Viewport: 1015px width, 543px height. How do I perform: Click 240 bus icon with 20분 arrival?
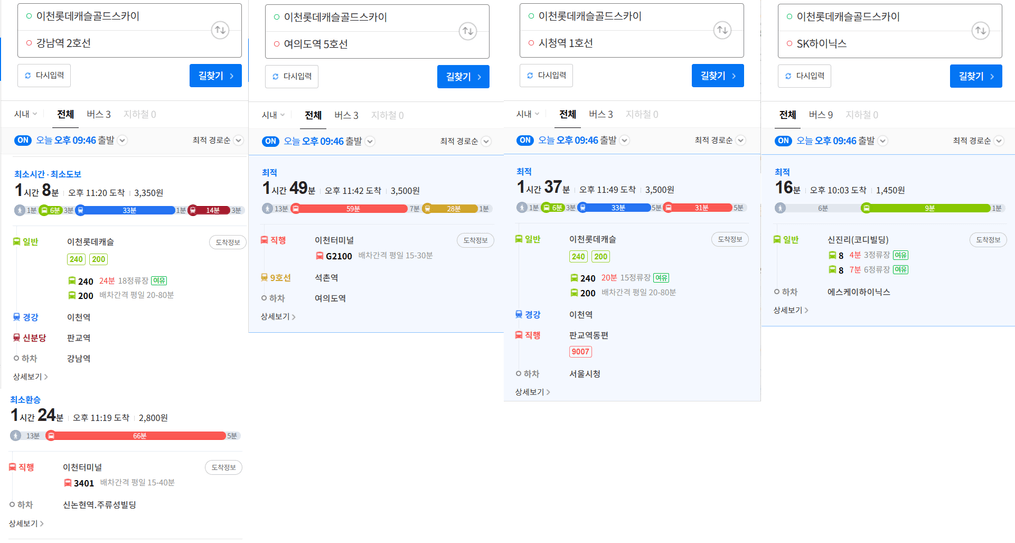click(574, 278)
